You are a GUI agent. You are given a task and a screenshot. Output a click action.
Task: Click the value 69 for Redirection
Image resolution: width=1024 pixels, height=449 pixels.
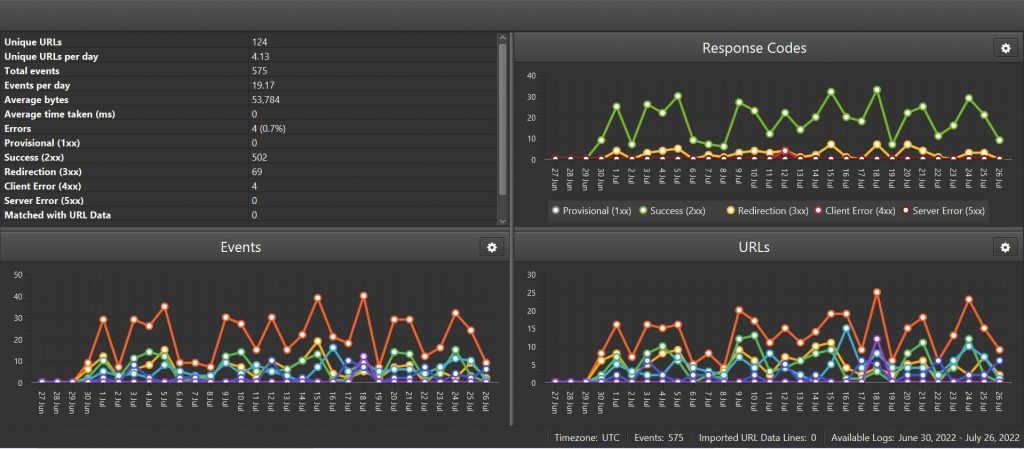[x=257, y=172]
